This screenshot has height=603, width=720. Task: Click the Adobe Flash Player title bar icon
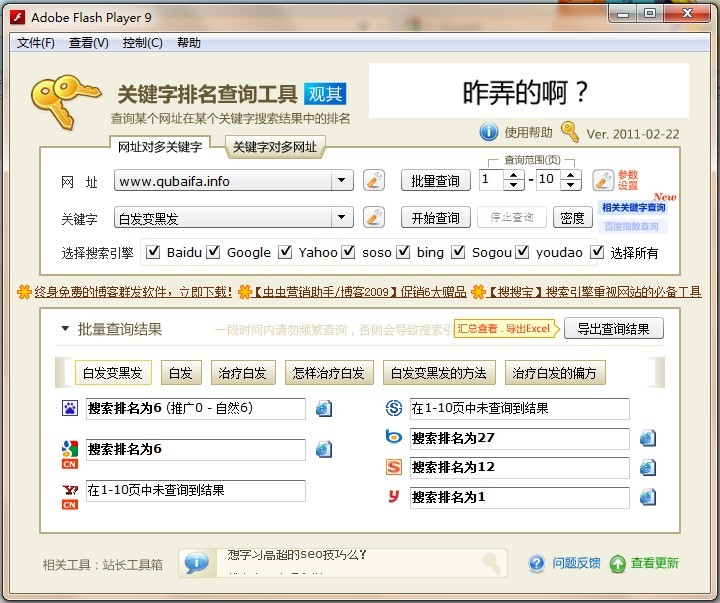coord(17,17)
